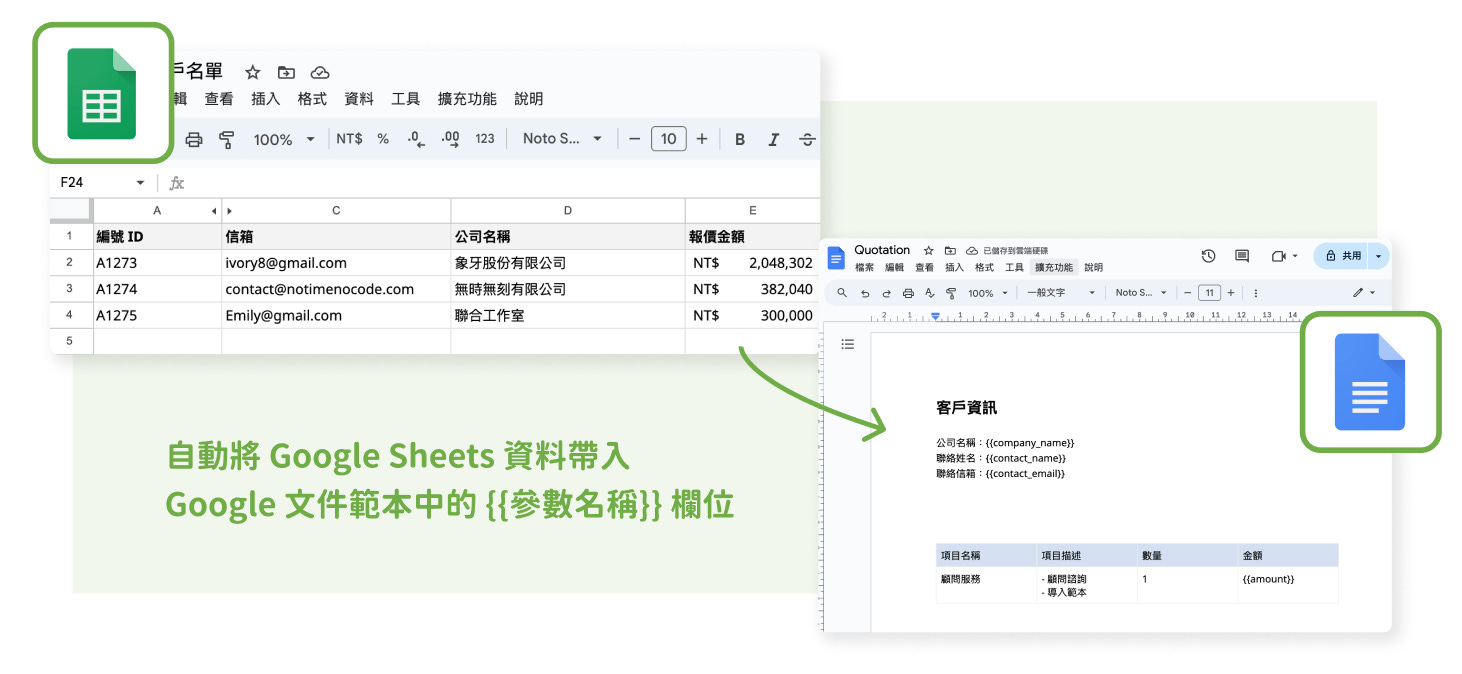1462x674 pixels.
Task: Click spell check icon in Docs toolbar
Action: [929, 293]
